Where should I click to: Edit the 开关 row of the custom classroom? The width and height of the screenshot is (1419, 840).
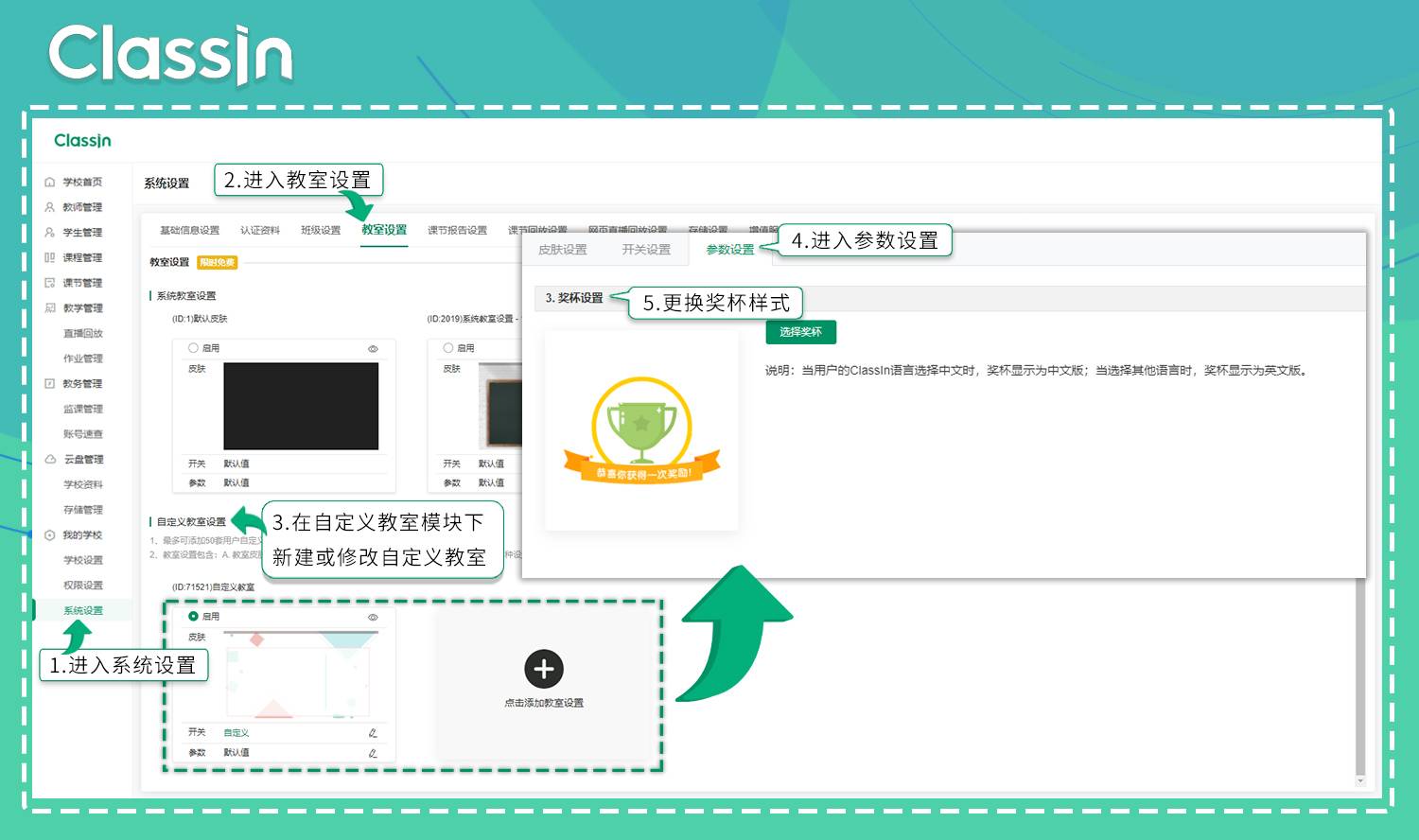coord(373,733)
